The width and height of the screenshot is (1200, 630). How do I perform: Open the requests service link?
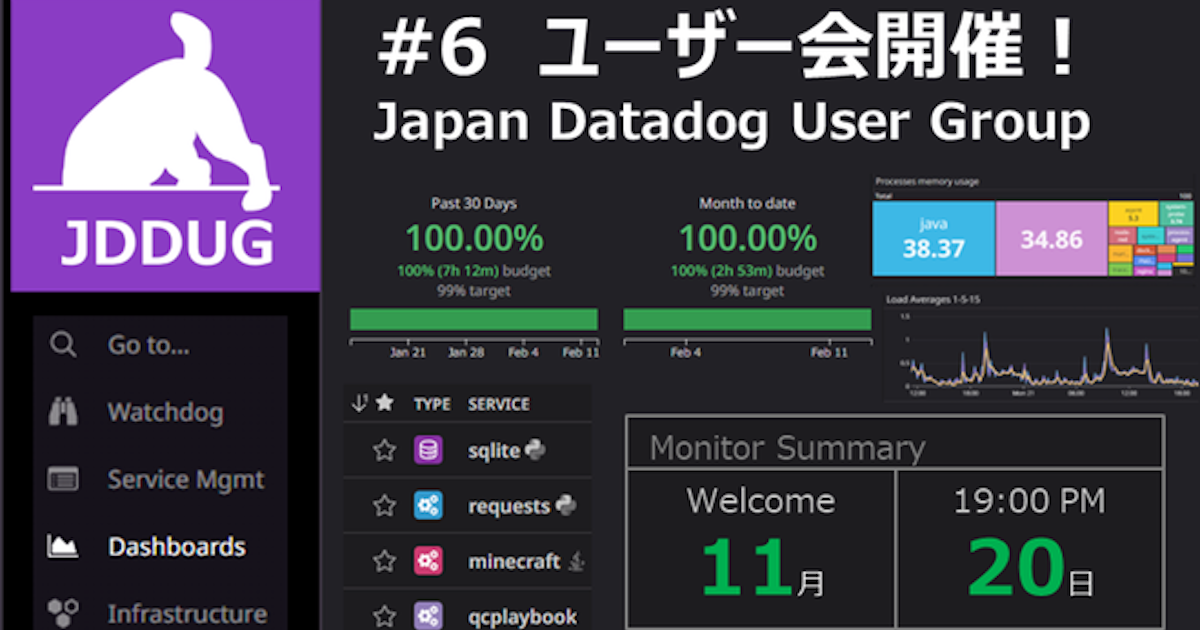(x=509, y=506)
